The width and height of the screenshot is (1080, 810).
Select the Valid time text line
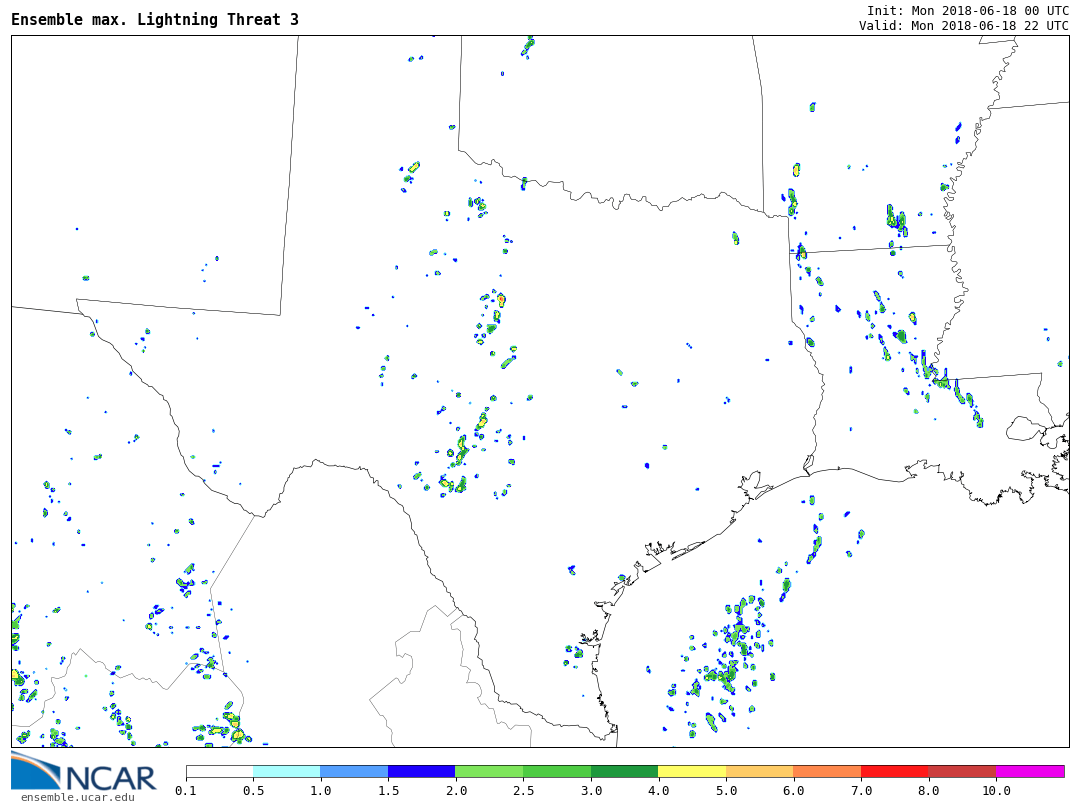[x=963, y=26]
